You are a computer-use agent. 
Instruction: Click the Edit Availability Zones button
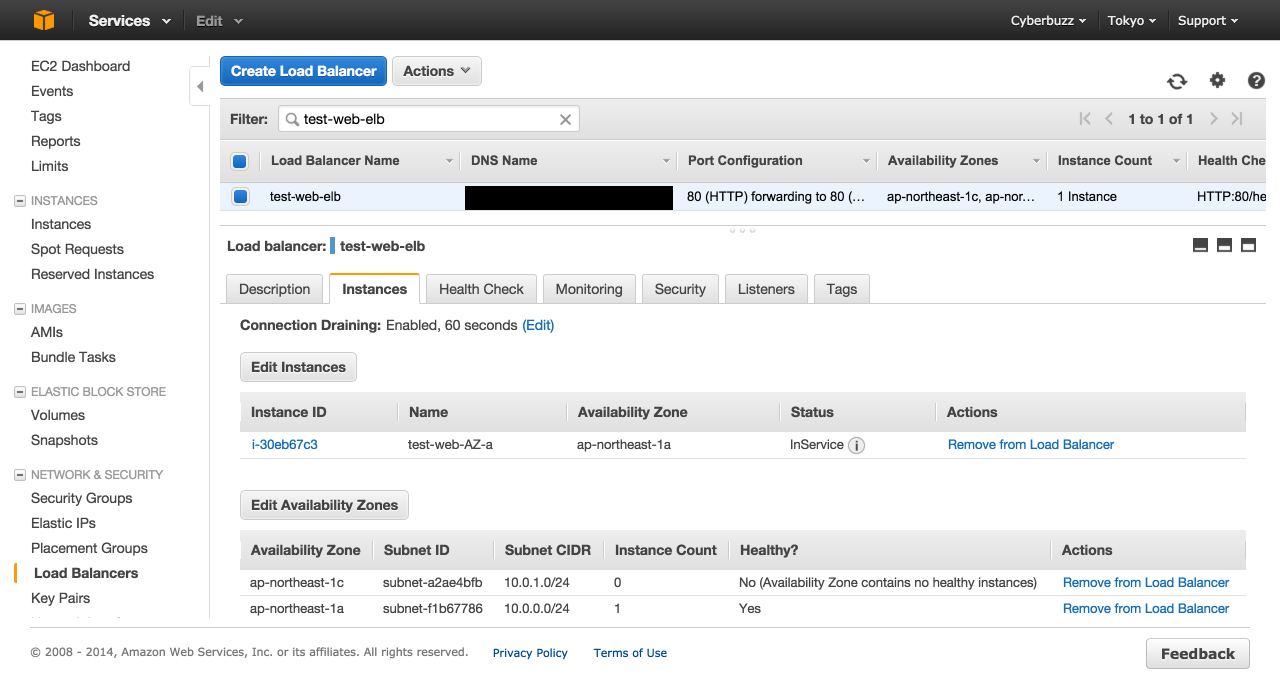324,505
